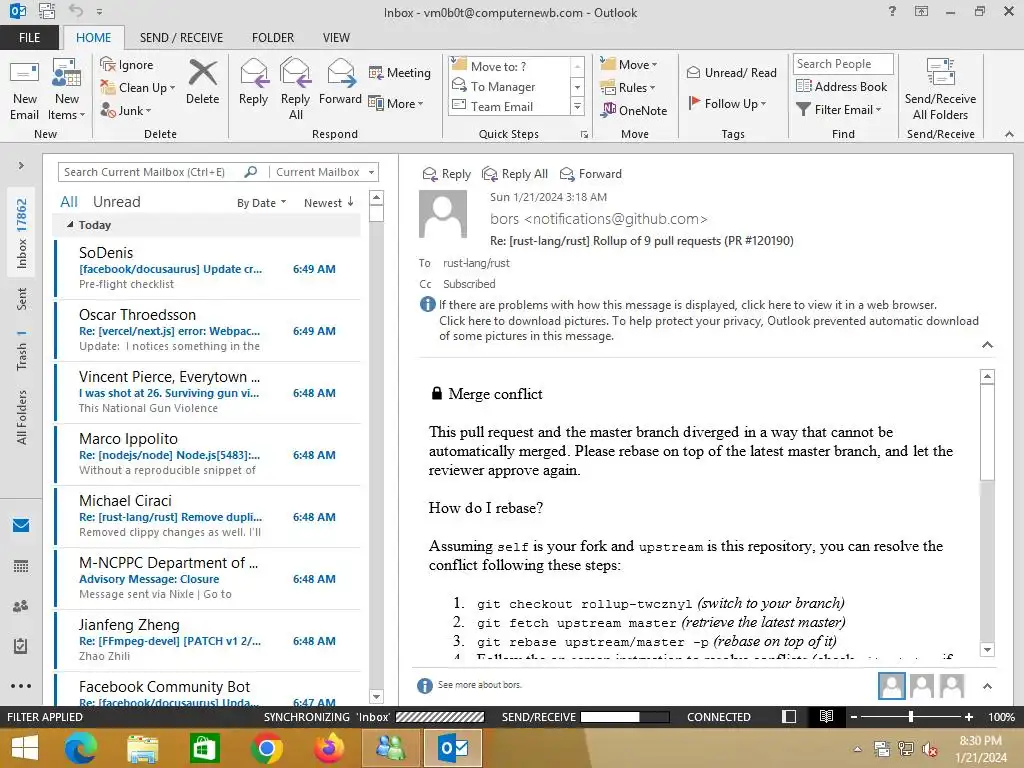Click Reply in the reading pane

447,174
